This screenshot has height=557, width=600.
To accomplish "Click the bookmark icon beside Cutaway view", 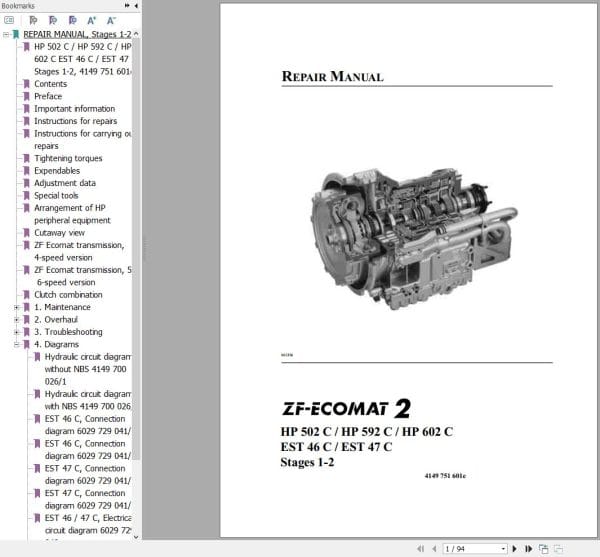I will tap(26, 233).
